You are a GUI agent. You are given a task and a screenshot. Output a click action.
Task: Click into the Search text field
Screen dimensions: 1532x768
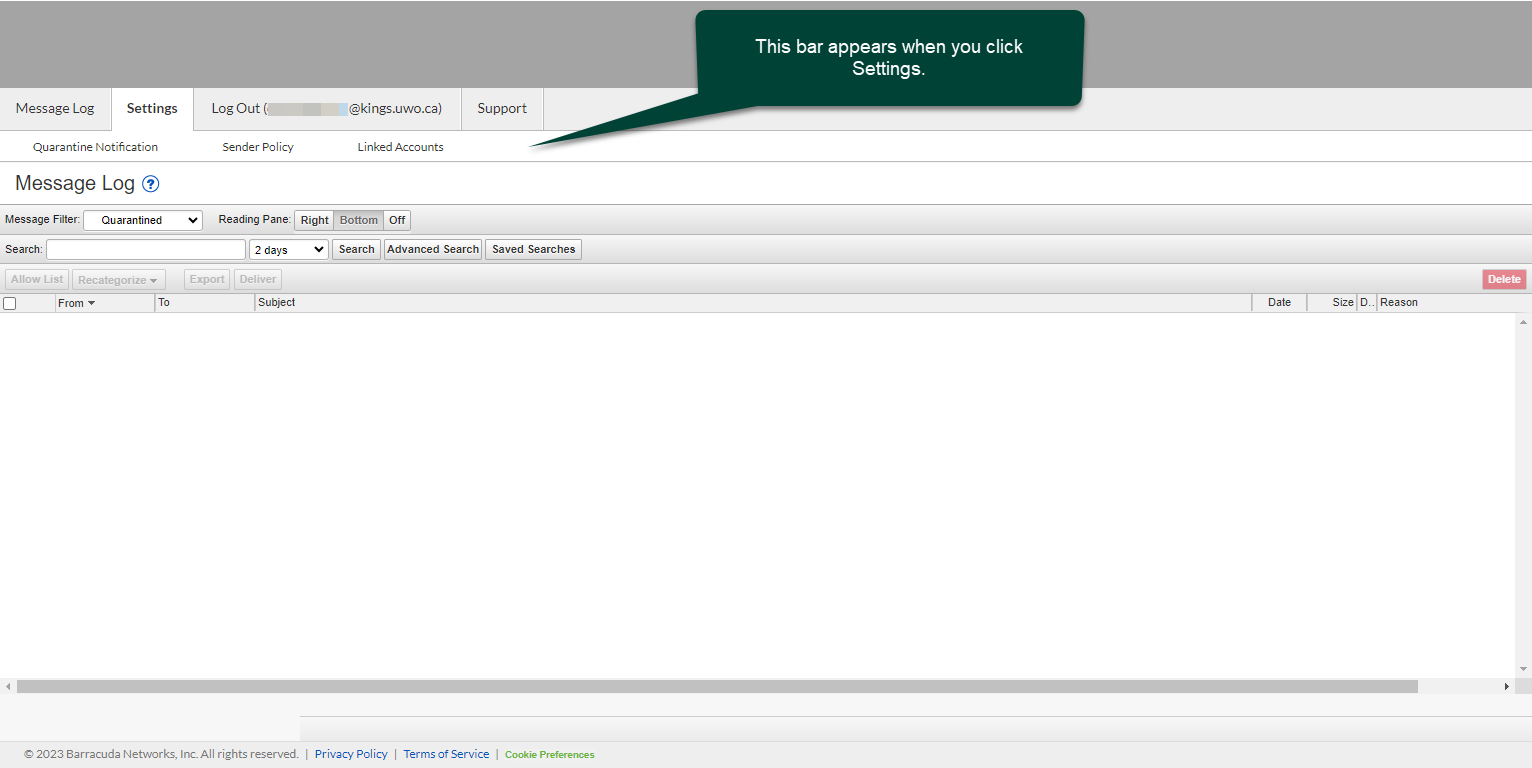coord(146,250)
